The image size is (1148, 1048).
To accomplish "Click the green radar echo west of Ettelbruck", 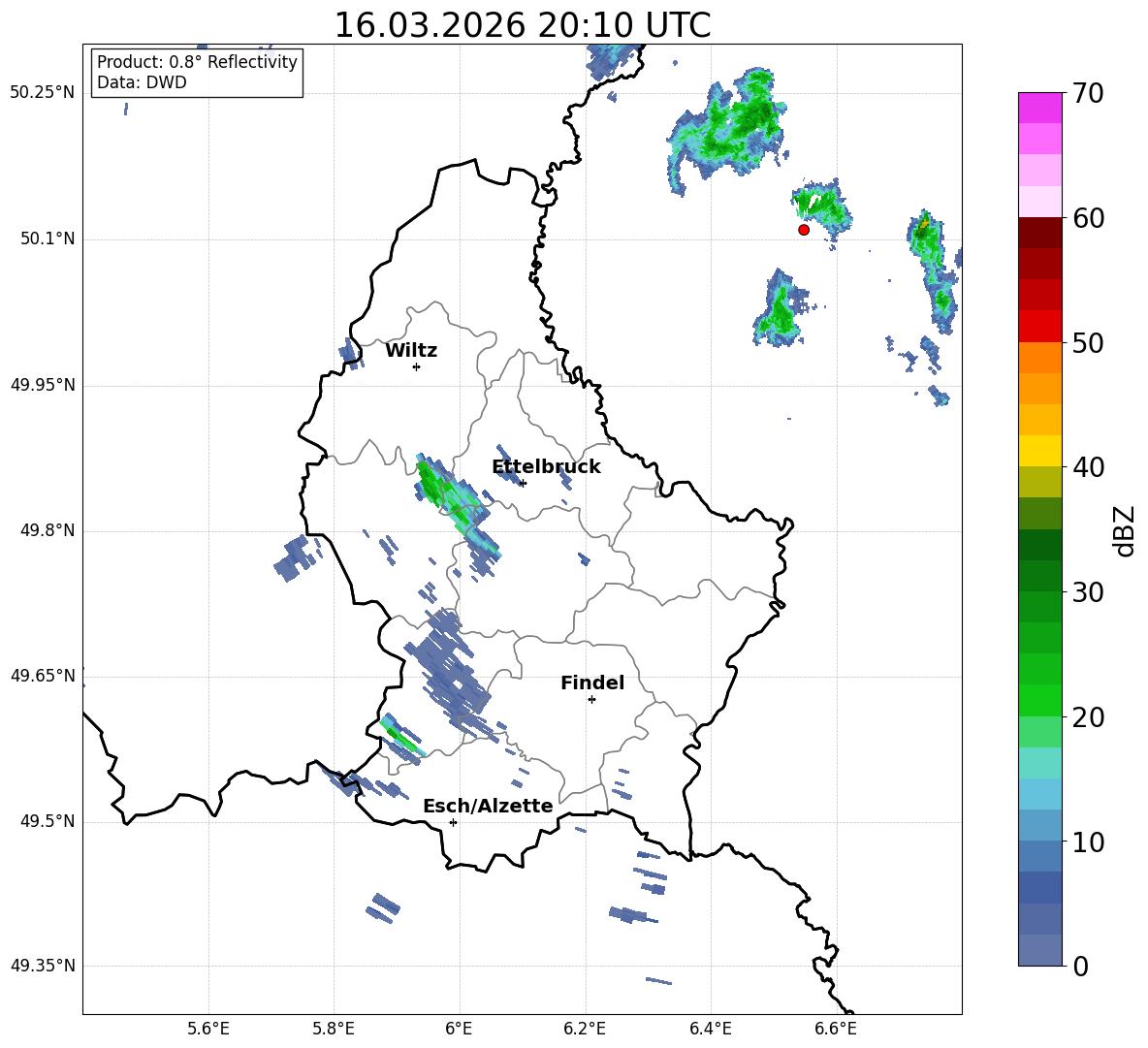I will (x=454, y=503).
